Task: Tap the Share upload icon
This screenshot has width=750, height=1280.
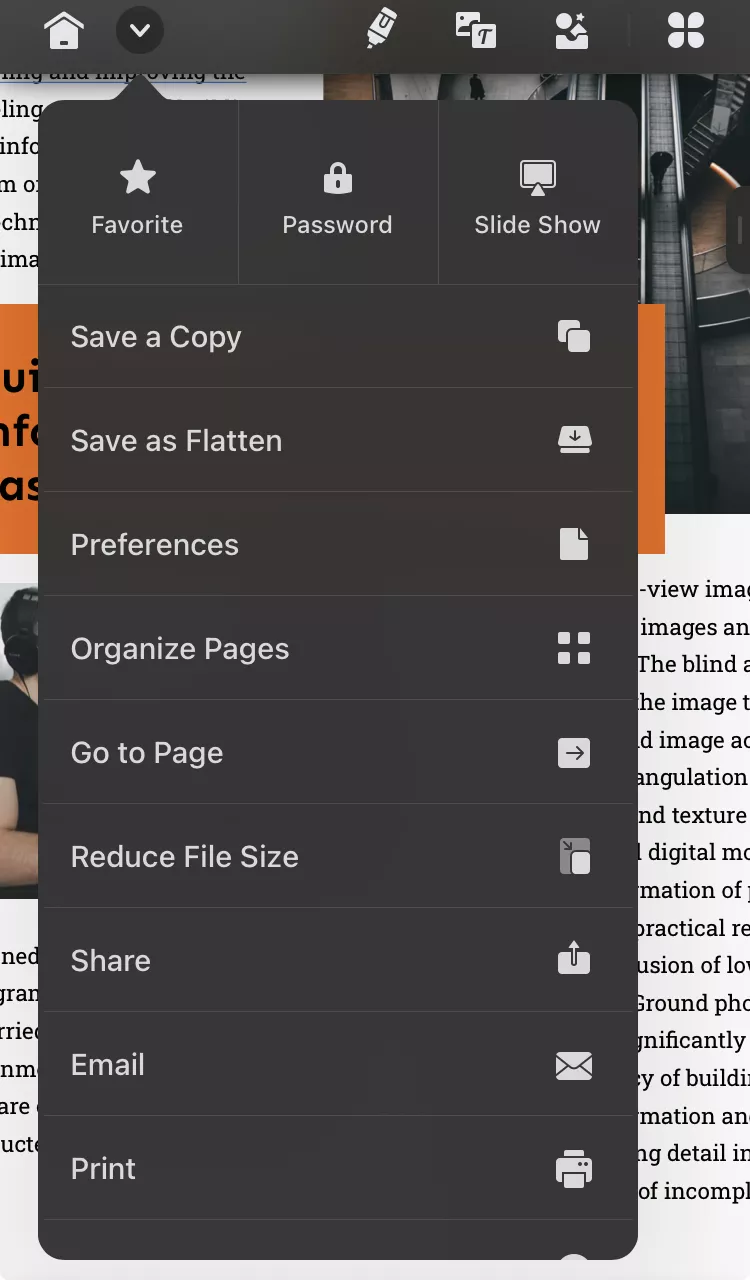Action: tap(574, 960)
